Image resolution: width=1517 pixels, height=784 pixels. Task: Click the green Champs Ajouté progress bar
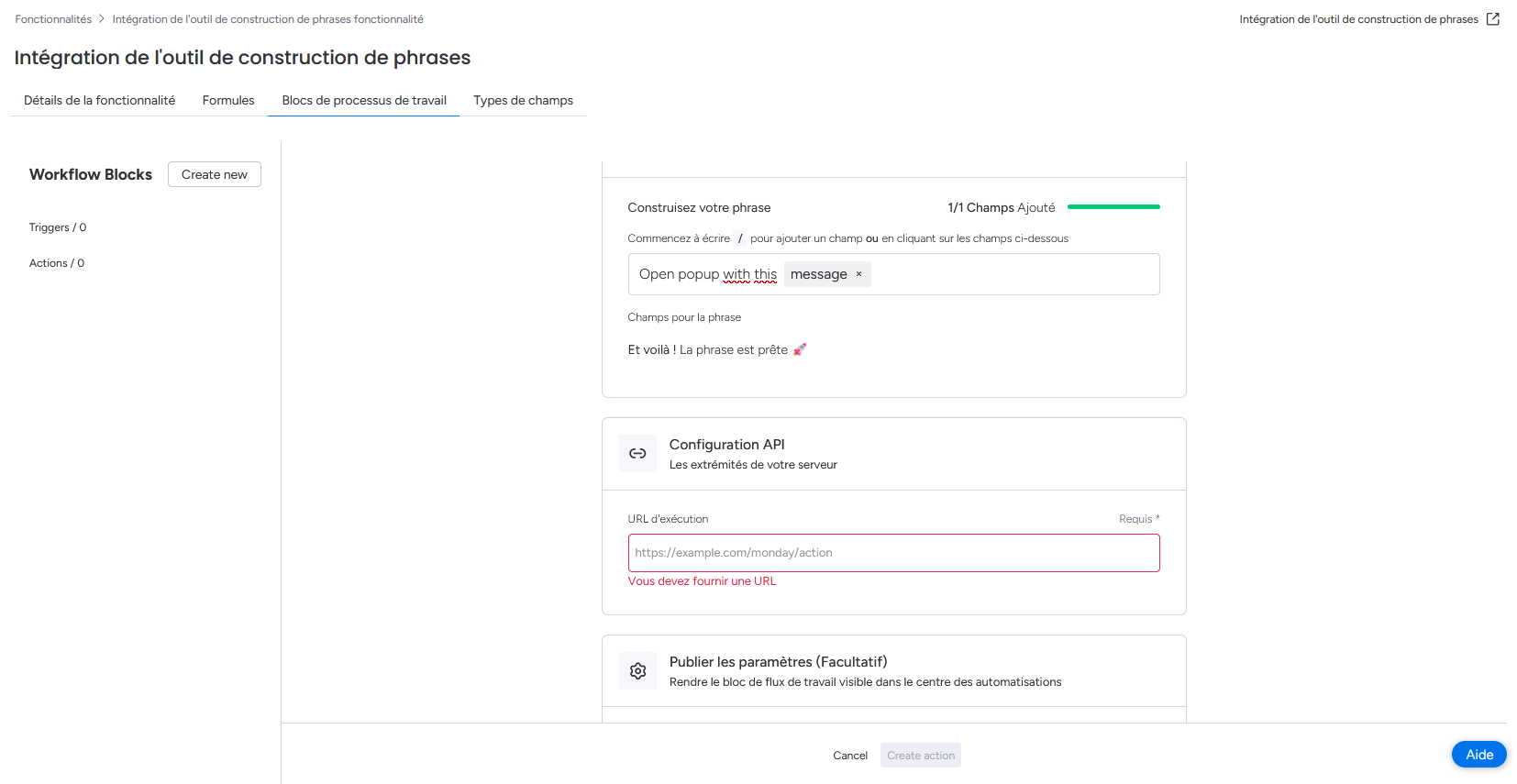pyautogui.click(x=1113, y=207)
